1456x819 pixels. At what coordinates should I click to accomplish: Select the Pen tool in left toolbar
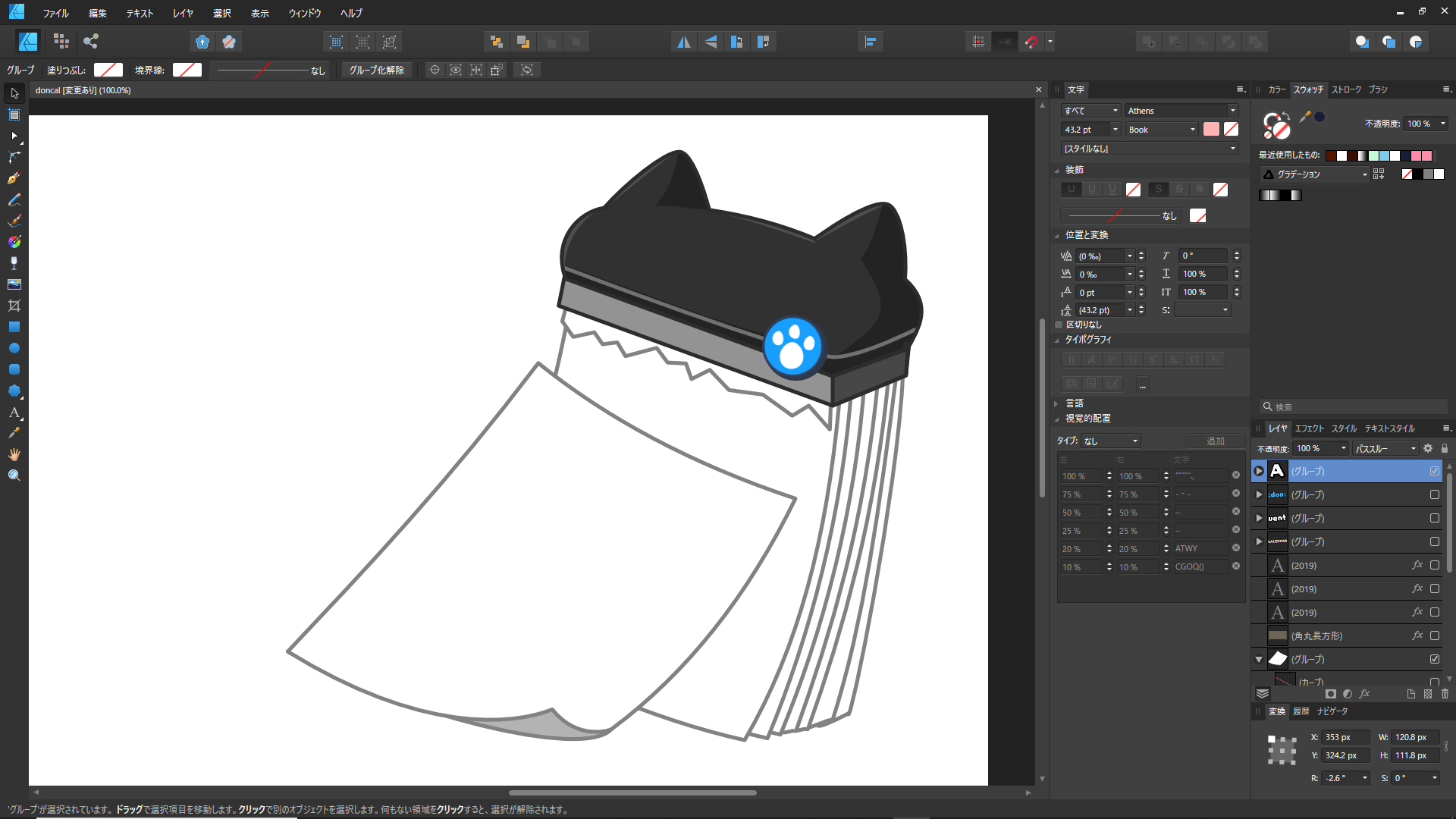[x=14, y=178]
